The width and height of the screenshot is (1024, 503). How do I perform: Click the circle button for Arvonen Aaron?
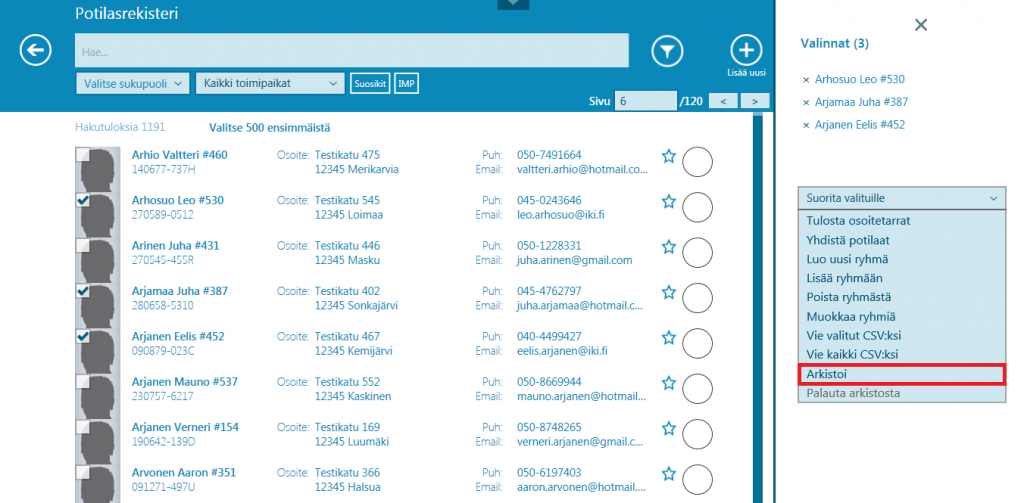(x=697, y=479)
